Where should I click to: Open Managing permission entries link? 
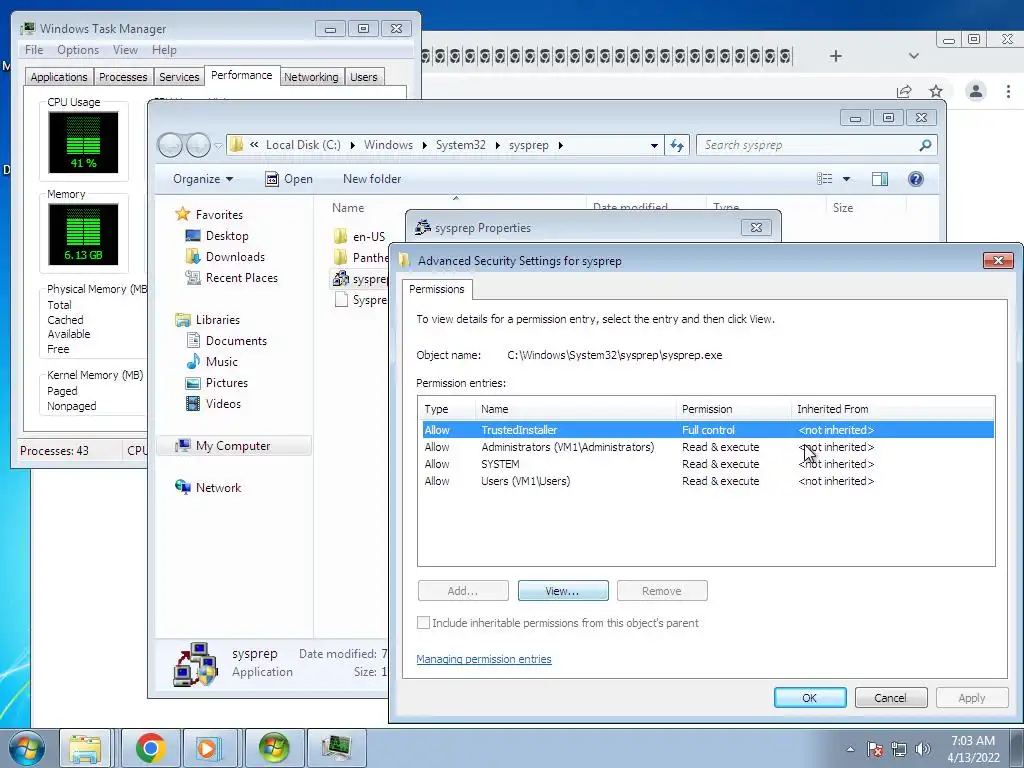pyautogui.click(x=484, y=659)
